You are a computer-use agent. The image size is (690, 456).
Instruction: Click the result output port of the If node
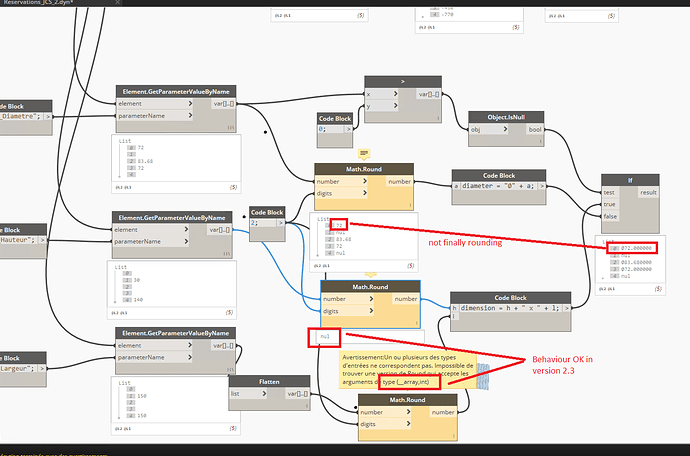pos(648,192)
